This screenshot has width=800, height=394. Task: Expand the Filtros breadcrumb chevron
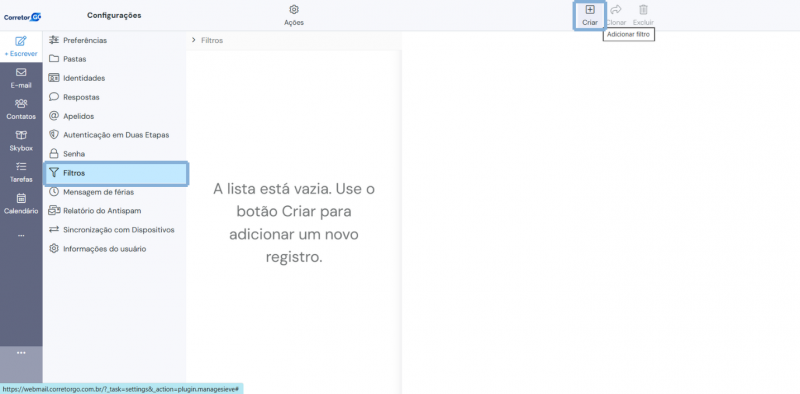(x=194, y=40)
